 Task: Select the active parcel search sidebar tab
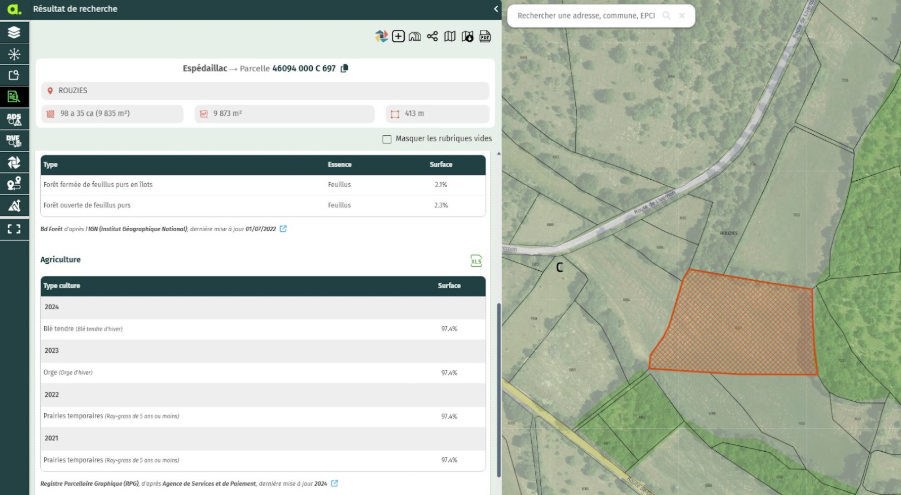tap(14, 97)
